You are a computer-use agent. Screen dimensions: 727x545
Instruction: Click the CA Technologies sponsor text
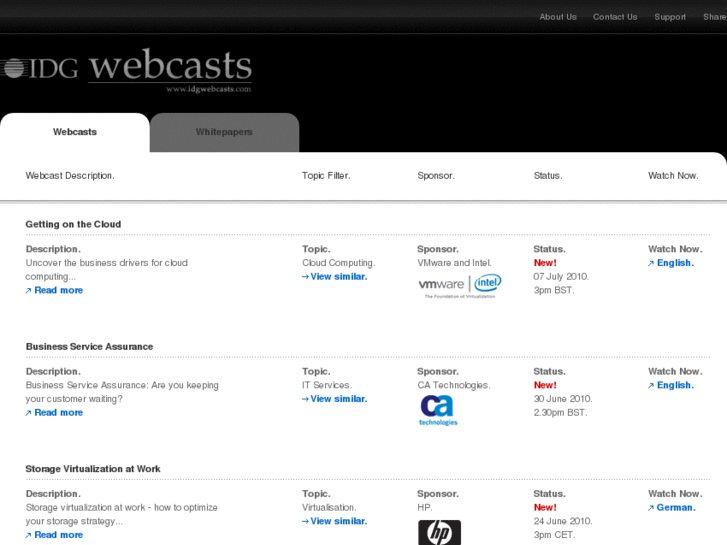tap(453, 385)
